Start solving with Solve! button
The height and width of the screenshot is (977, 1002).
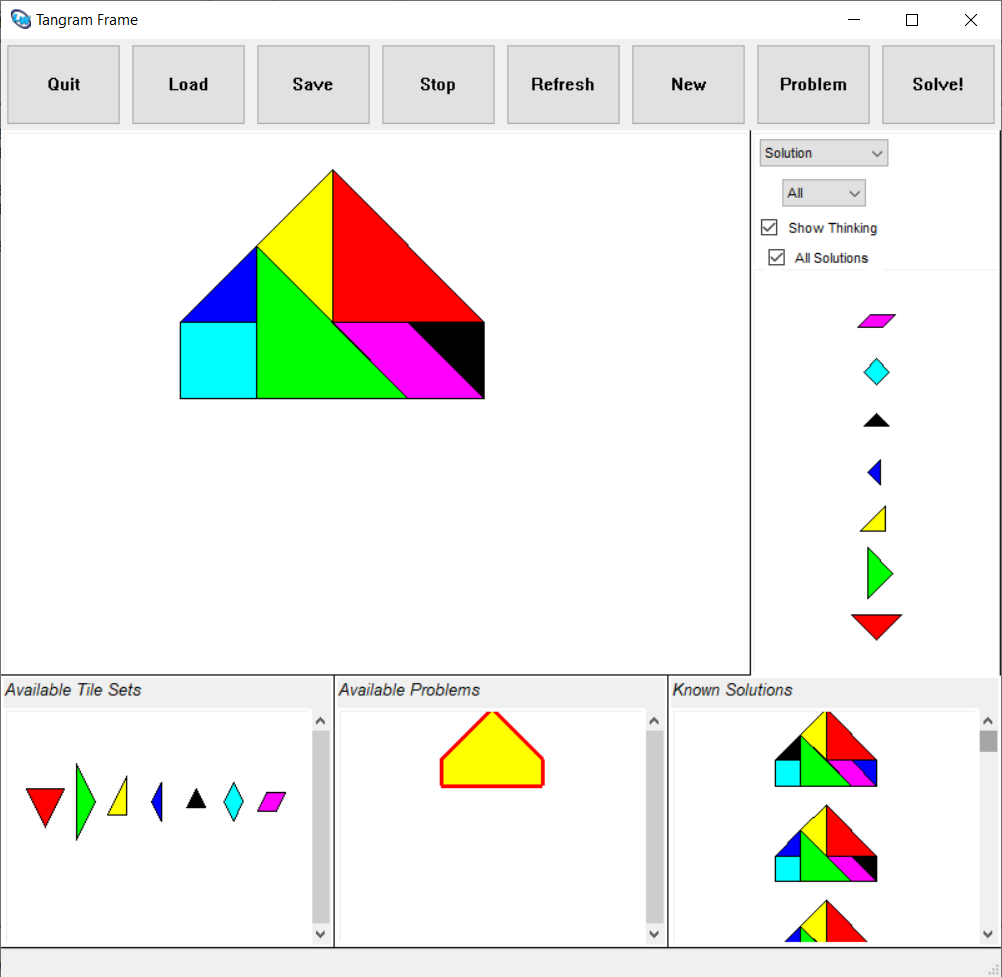[938, 84]
